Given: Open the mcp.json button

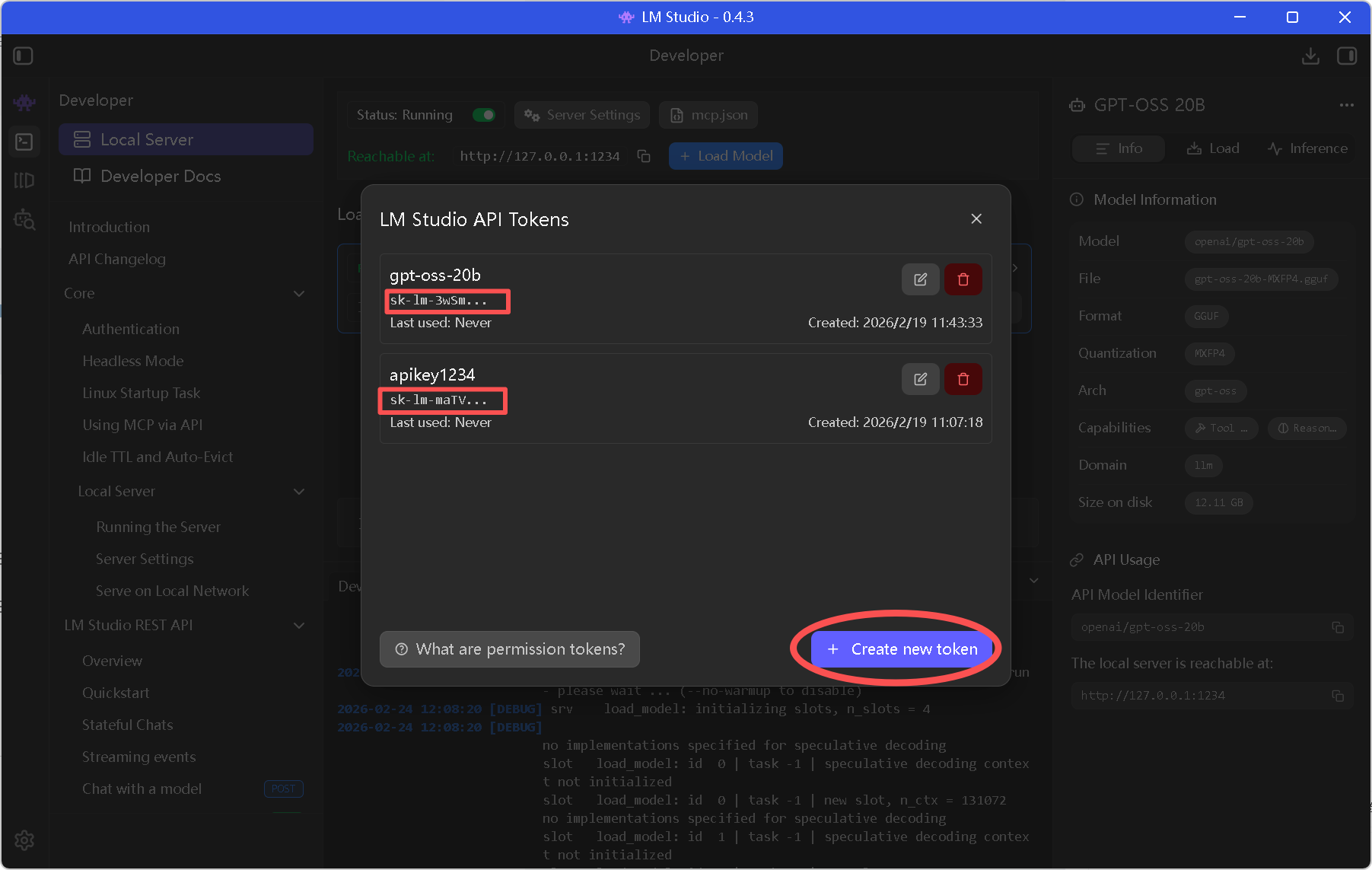Looking at the screenshot, I should (x=708, y=115).
